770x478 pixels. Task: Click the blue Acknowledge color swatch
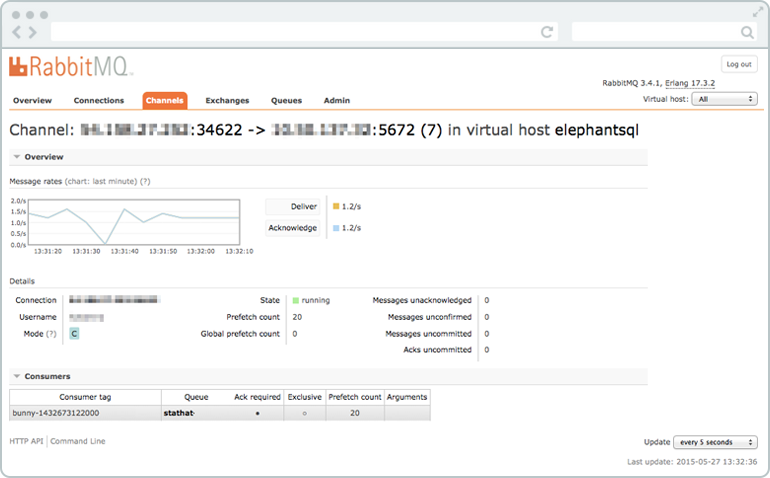coord(336,228)
